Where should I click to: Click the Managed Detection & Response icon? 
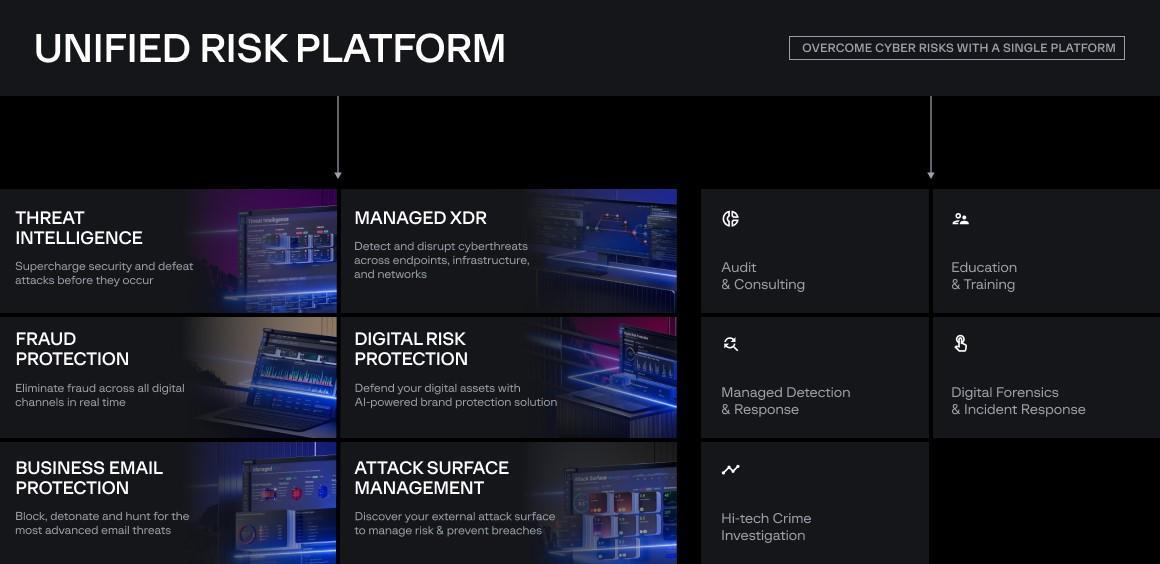pyautogui.click(x=731, y=344)
